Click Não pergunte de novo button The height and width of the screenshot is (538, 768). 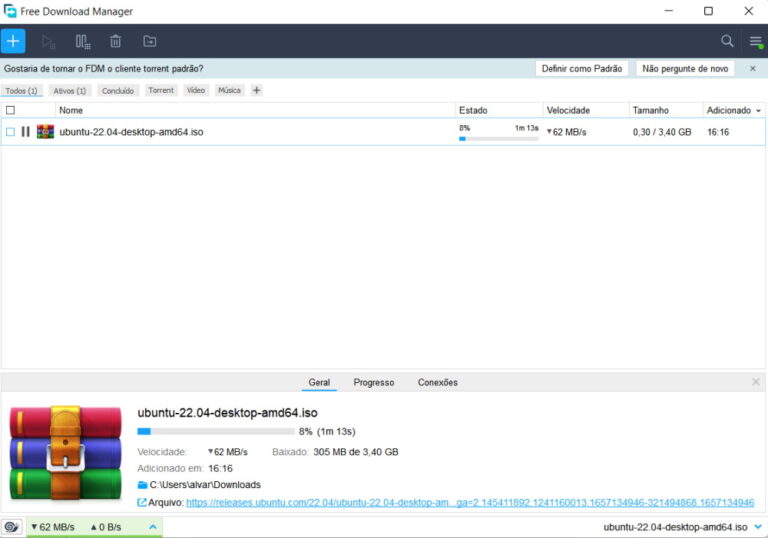point(685,69)
